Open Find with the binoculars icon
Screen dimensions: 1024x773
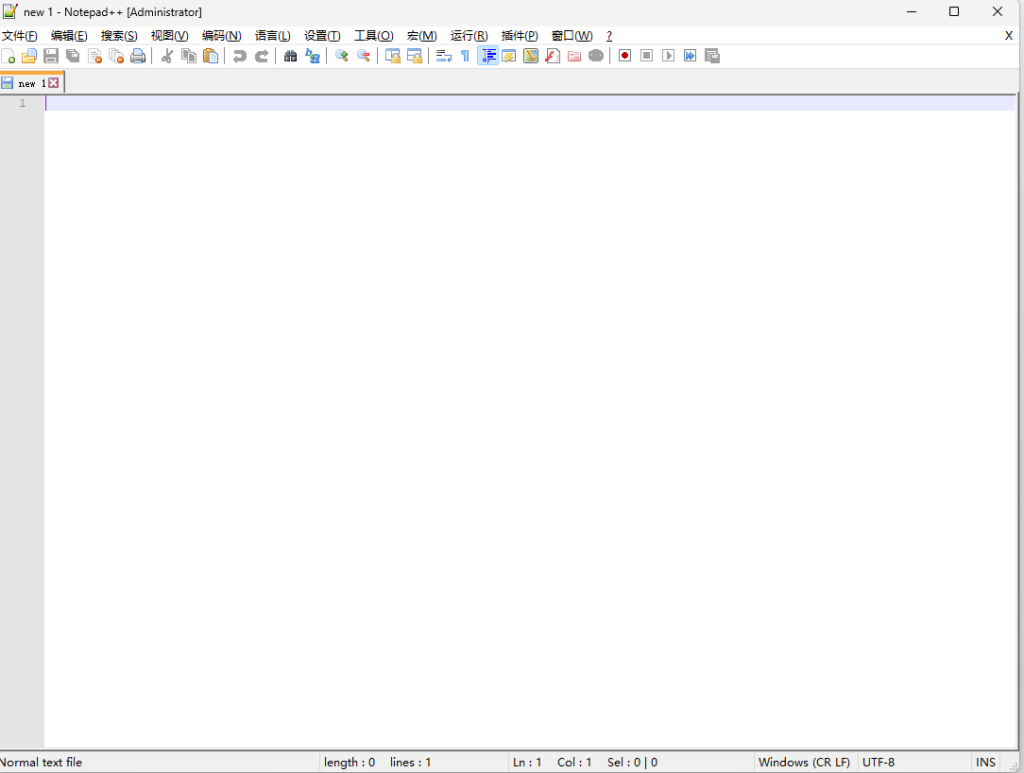pyautogui.click(x=290, y=56)
